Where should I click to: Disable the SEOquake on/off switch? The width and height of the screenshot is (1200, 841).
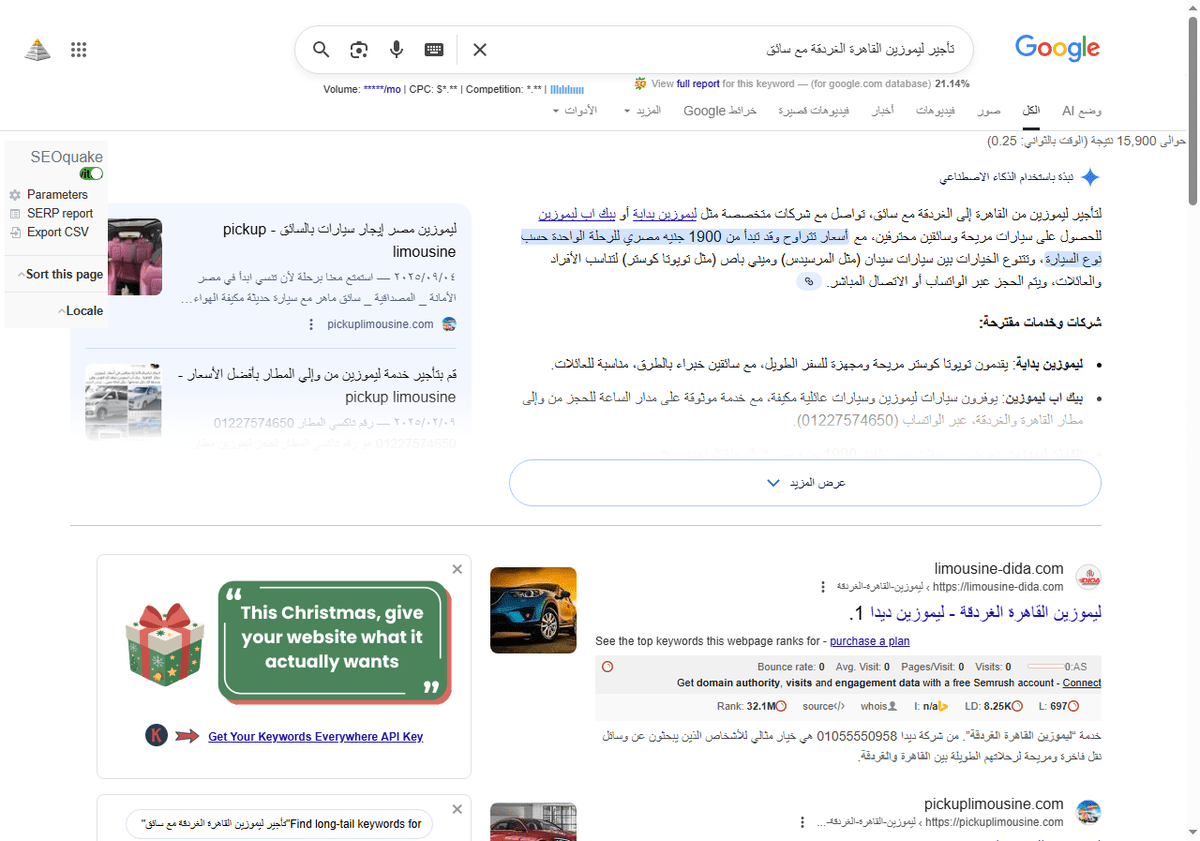[91, 173]
